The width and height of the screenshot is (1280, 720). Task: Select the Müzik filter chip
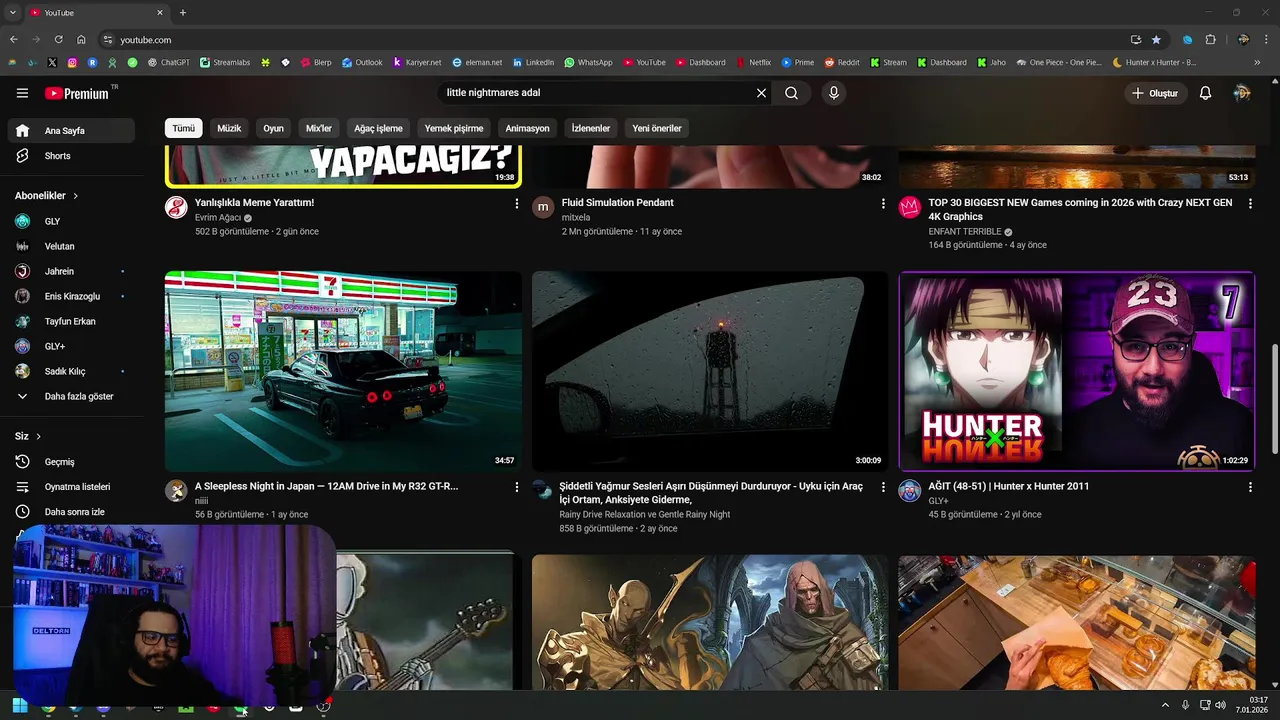(x=229, y=128)
